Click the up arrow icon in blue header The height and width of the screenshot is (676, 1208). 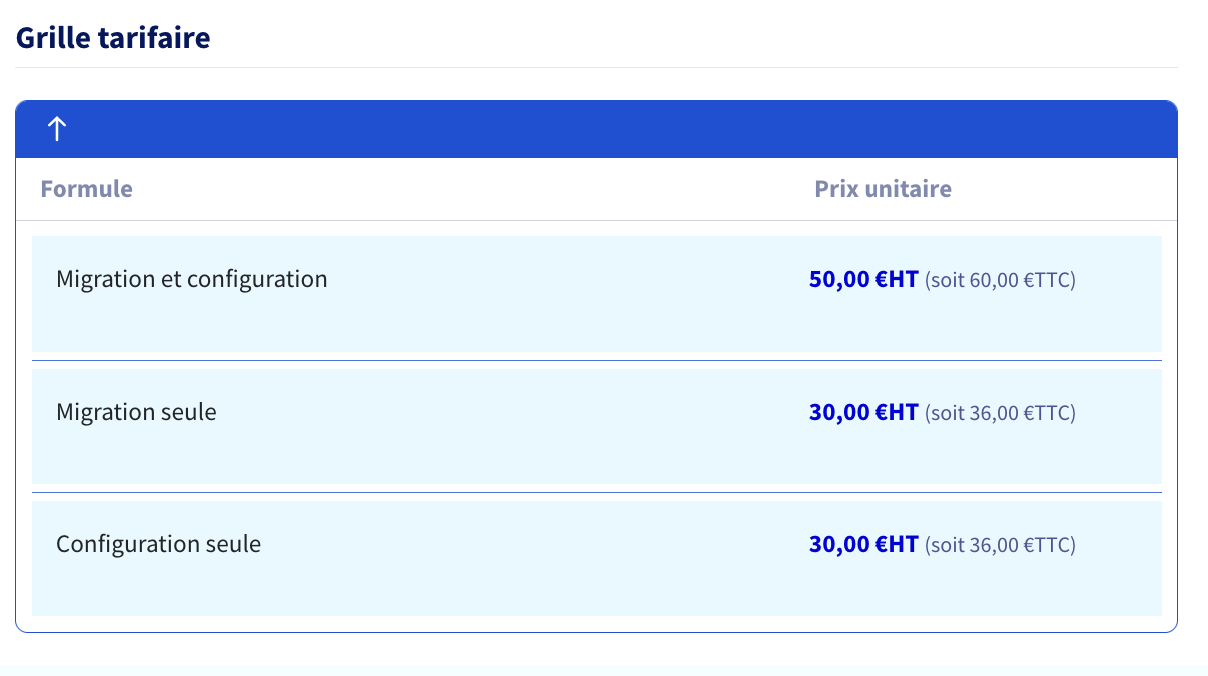point(57,129)
